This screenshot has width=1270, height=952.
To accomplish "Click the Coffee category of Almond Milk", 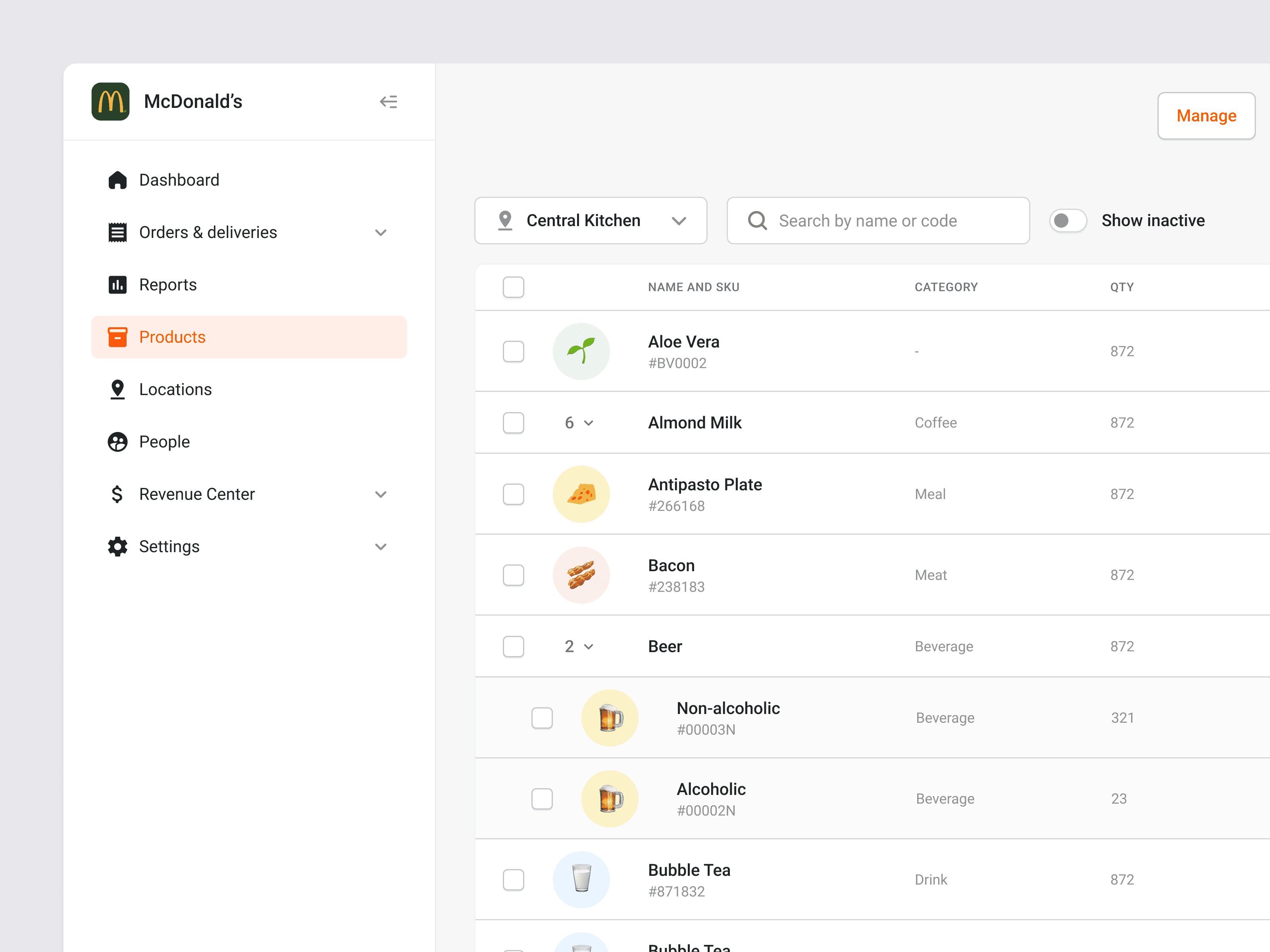I will point(936,423).
